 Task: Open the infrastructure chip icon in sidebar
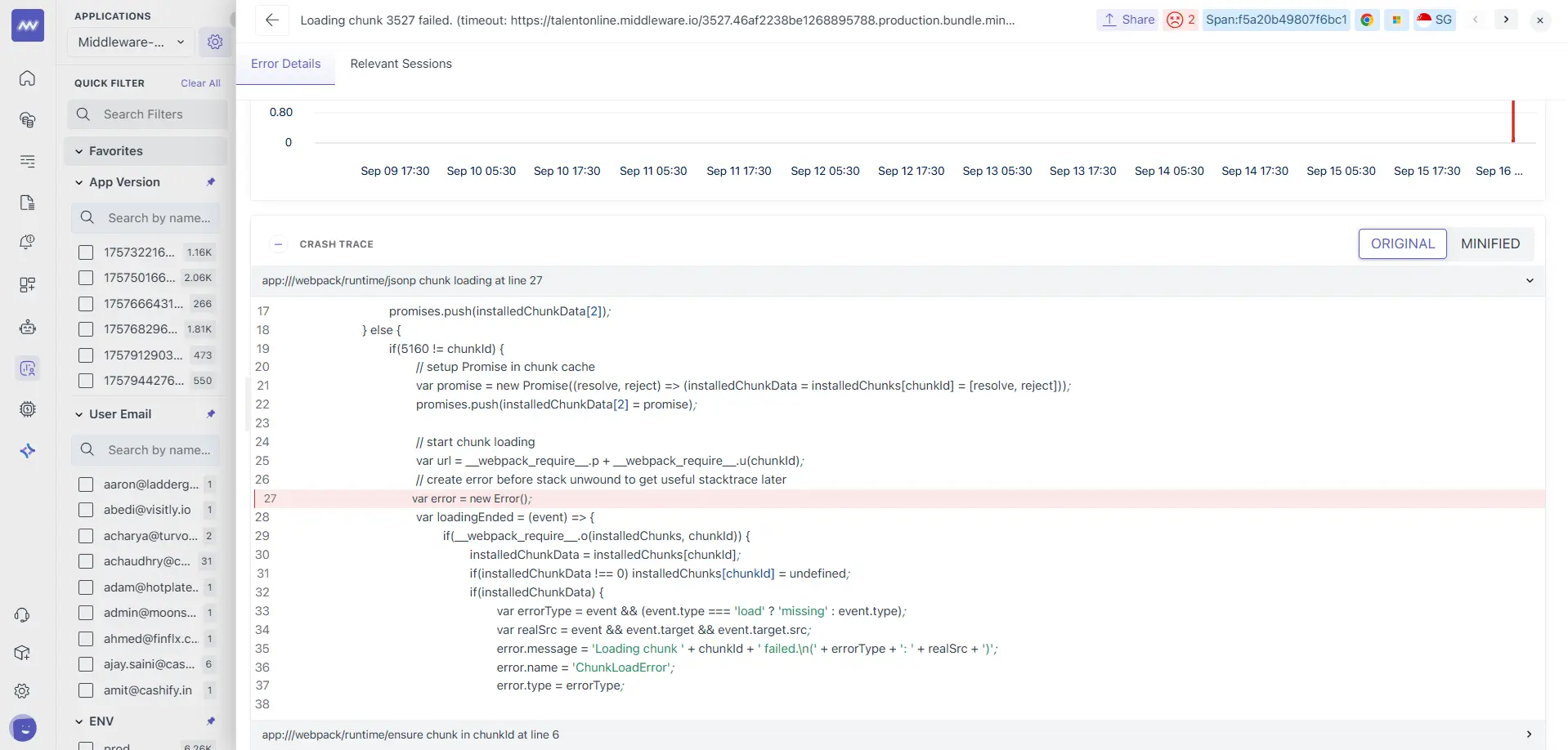tap(27, 407)
